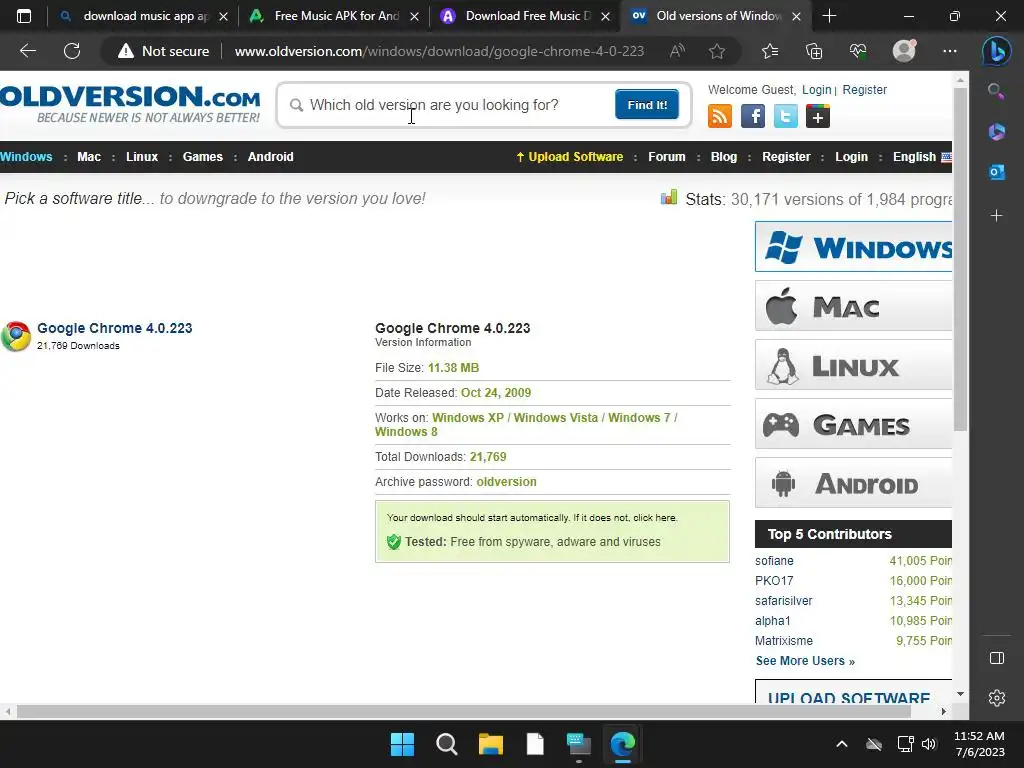The image size is (1024, 768).
Task: Open the Bing Chat sidebar button
Action: 996,51
